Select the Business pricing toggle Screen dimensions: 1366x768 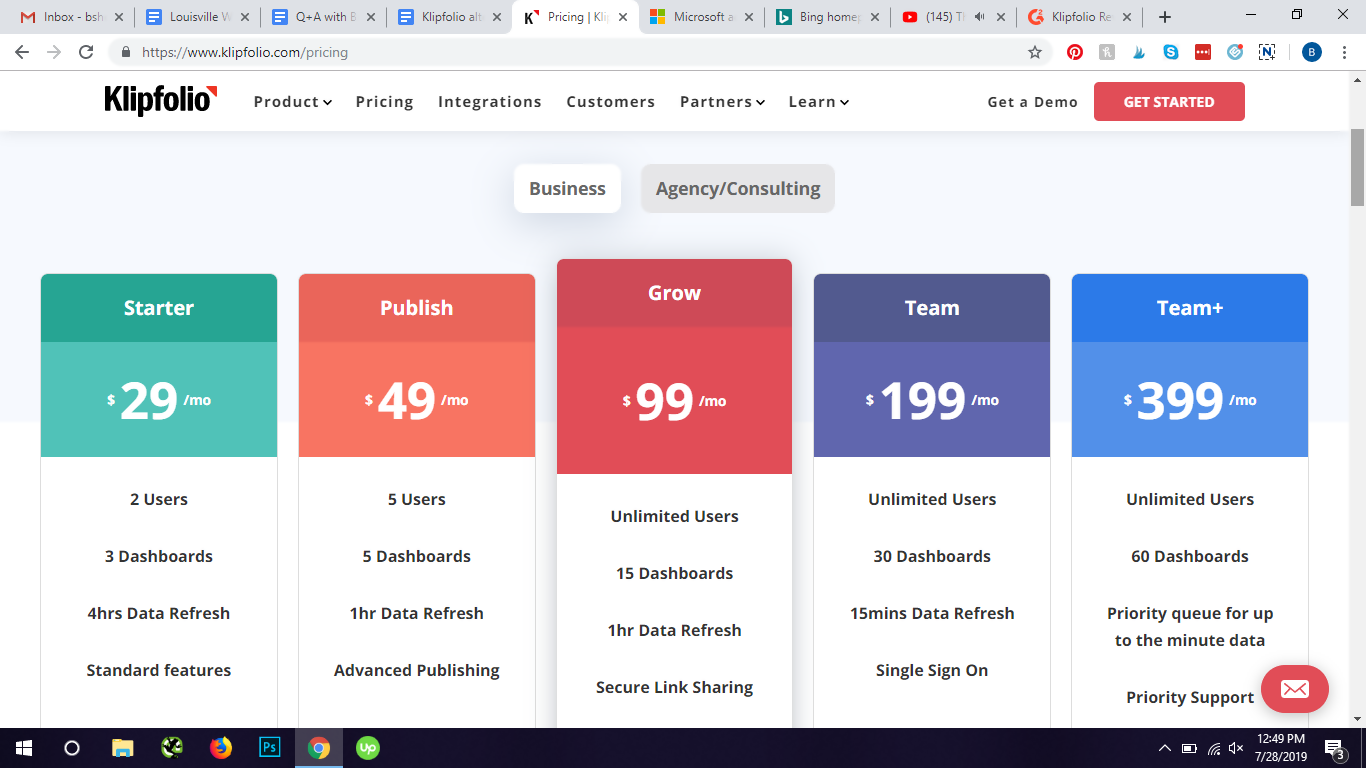567,188
